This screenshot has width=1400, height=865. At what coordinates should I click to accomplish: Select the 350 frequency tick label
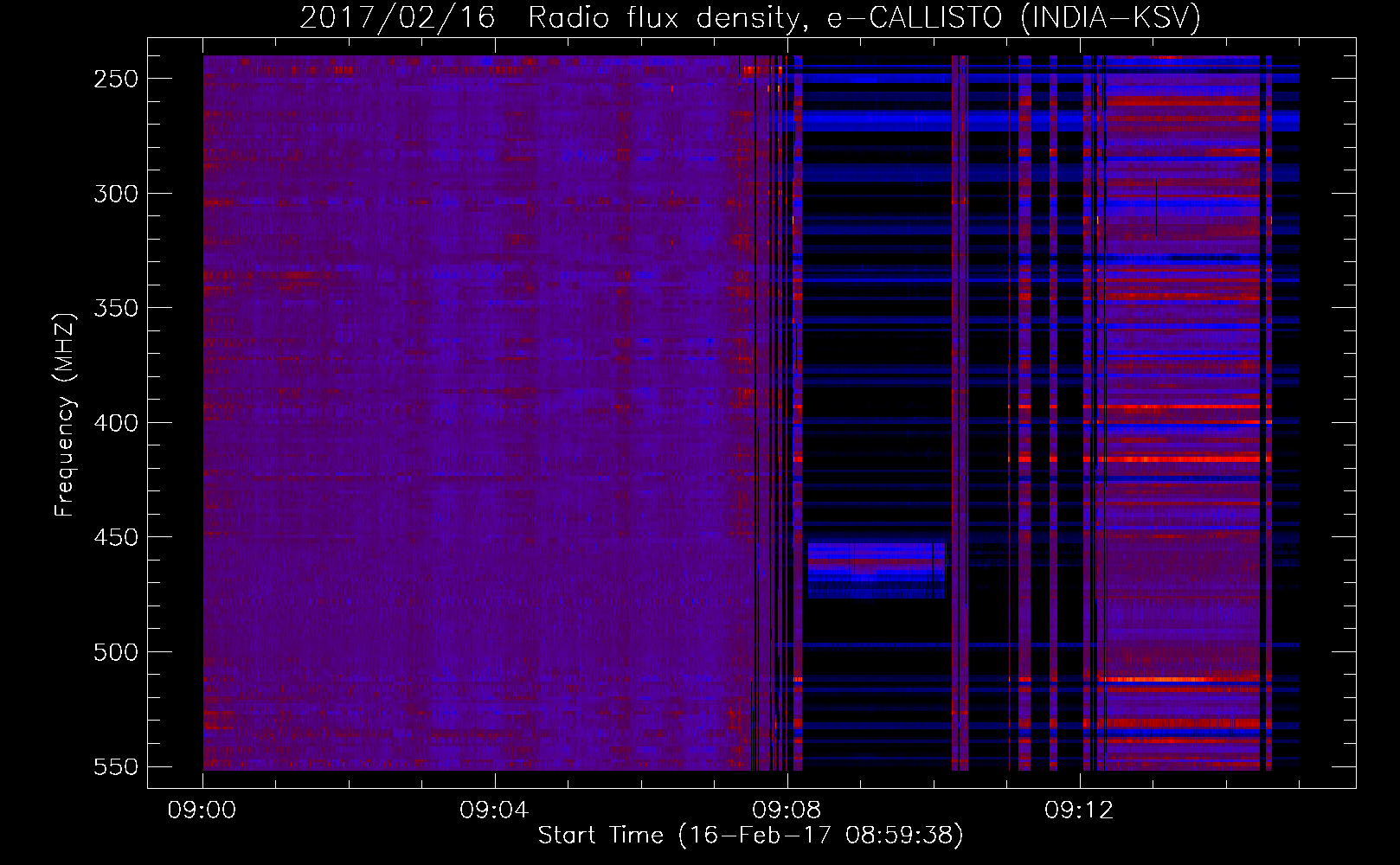click(x=116, y=308)
